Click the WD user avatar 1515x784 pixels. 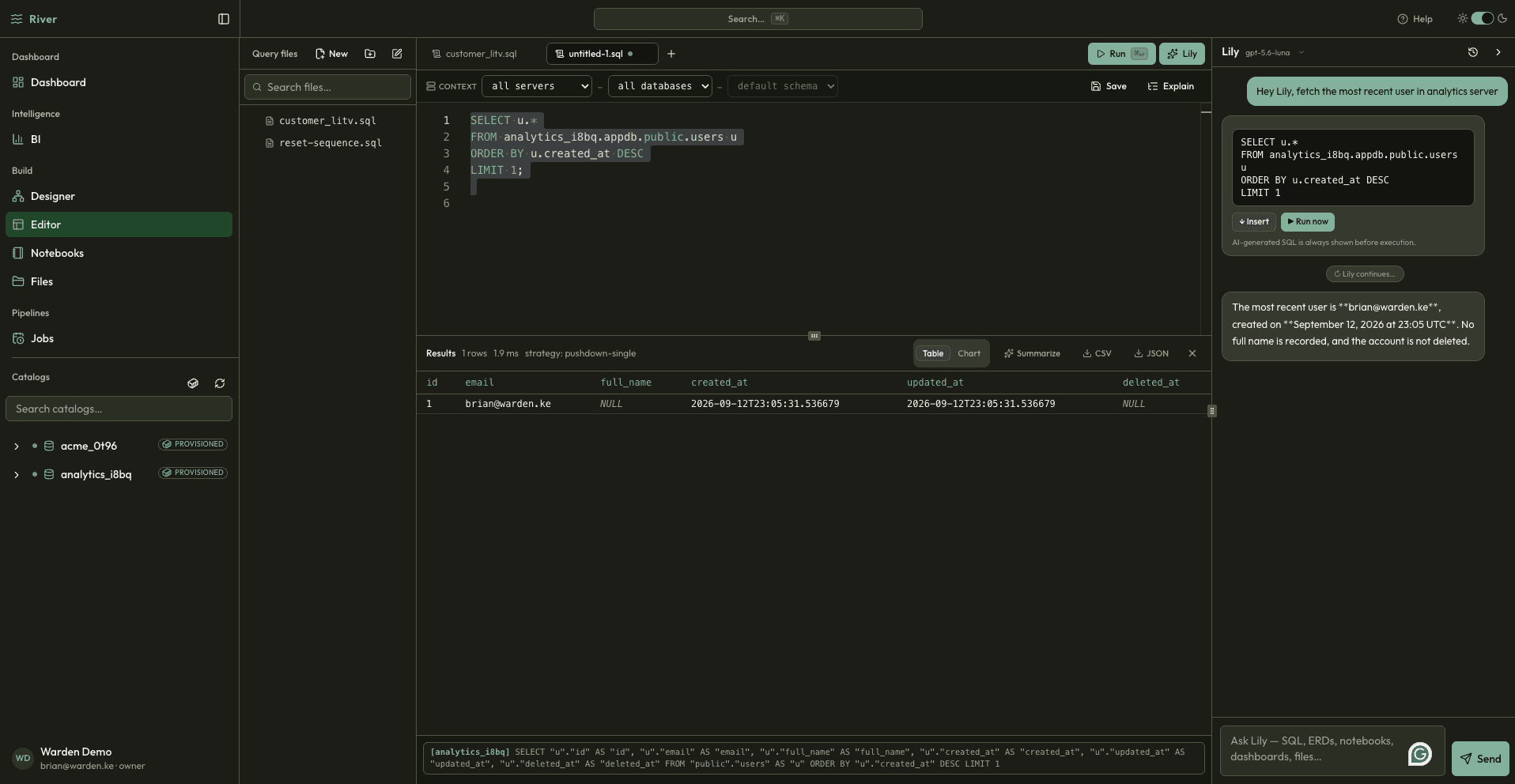[23, 758]
